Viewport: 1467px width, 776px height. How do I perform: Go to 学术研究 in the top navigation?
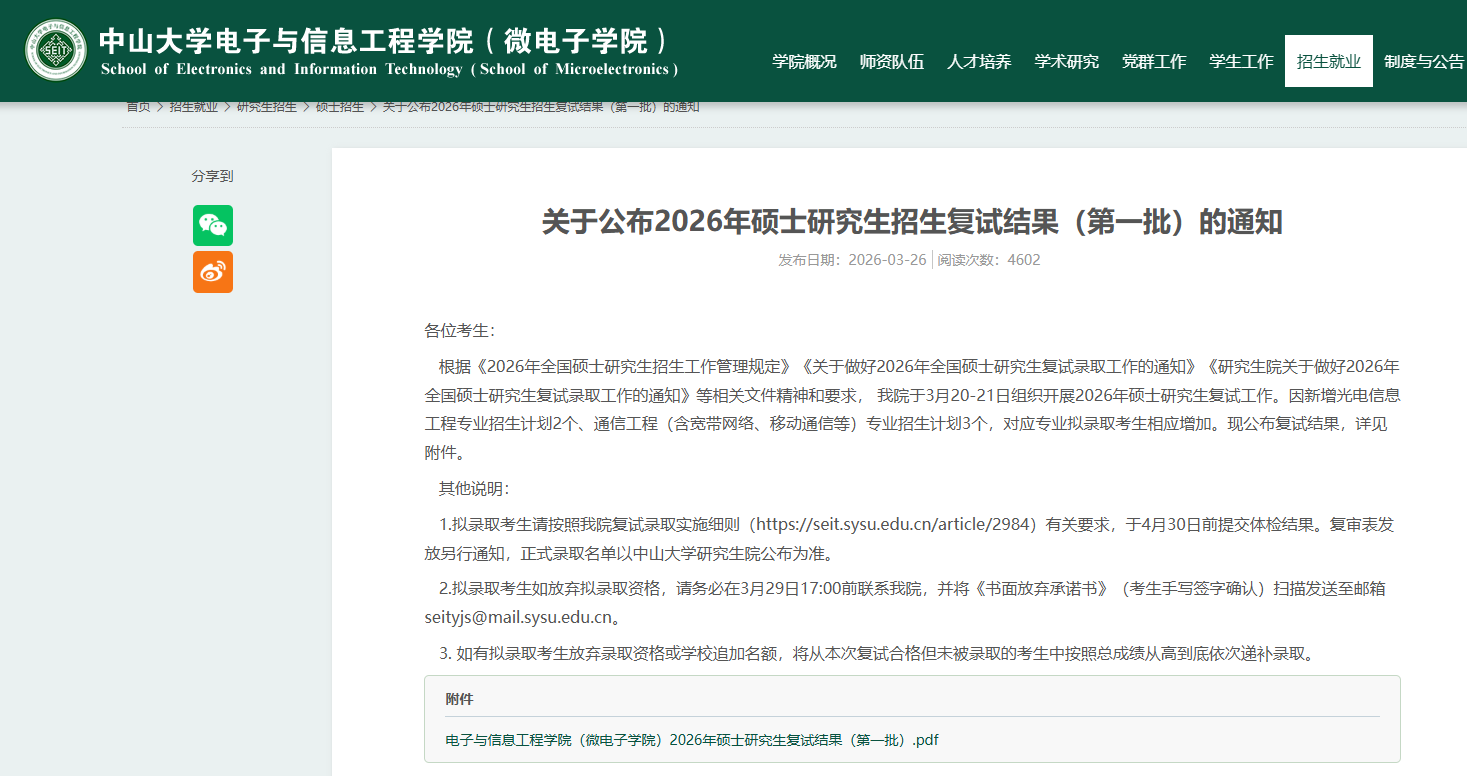pyautogui.click(x=1066, y=62)
